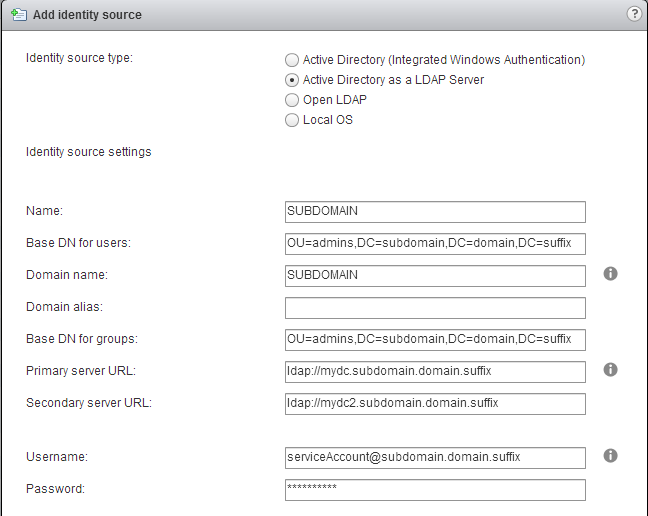Edit the Base DN for users field
648x516 pixels.
click(435, 244)
